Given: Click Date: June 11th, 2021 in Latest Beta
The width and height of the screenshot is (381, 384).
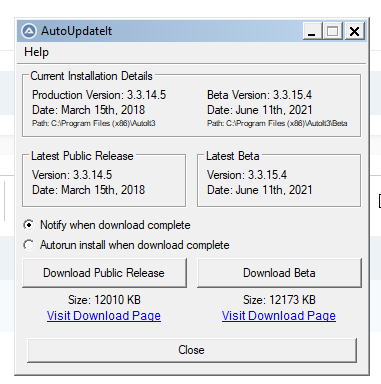Looking at the screenshot, I should [x=259, y=190].
